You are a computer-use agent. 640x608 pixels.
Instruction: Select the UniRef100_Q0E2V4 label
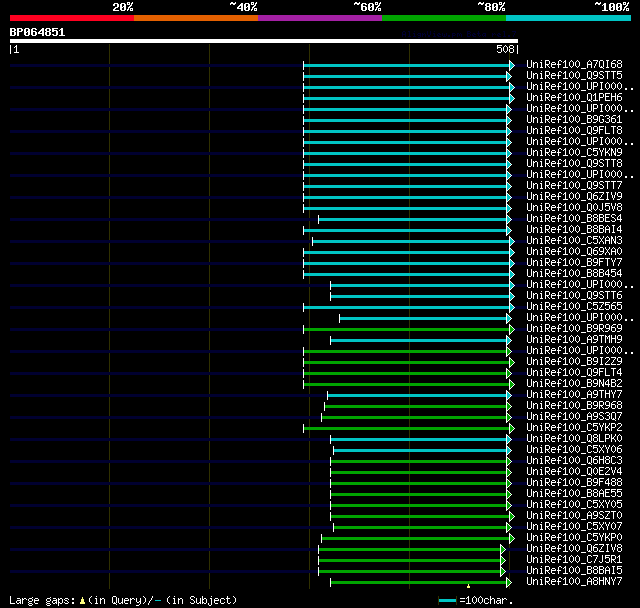point(574,472)
